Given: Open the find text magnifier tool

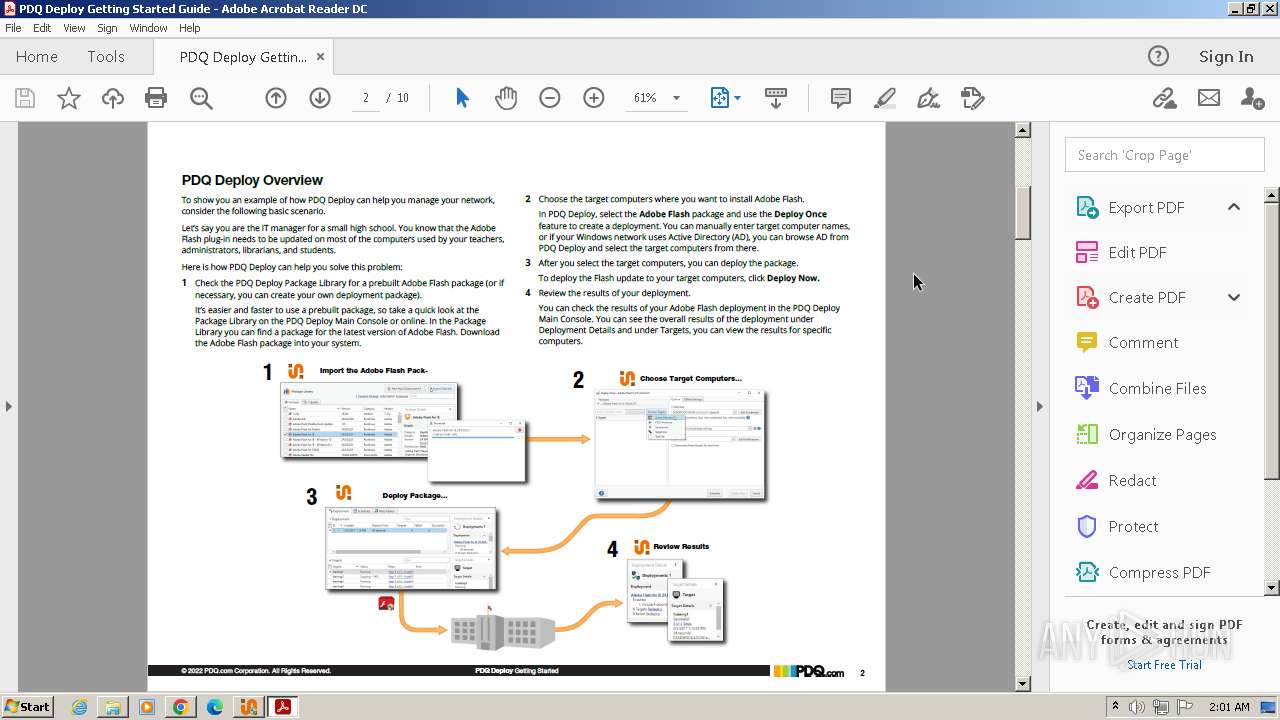Looking at the screenshot, I should [x=201, y=98].
